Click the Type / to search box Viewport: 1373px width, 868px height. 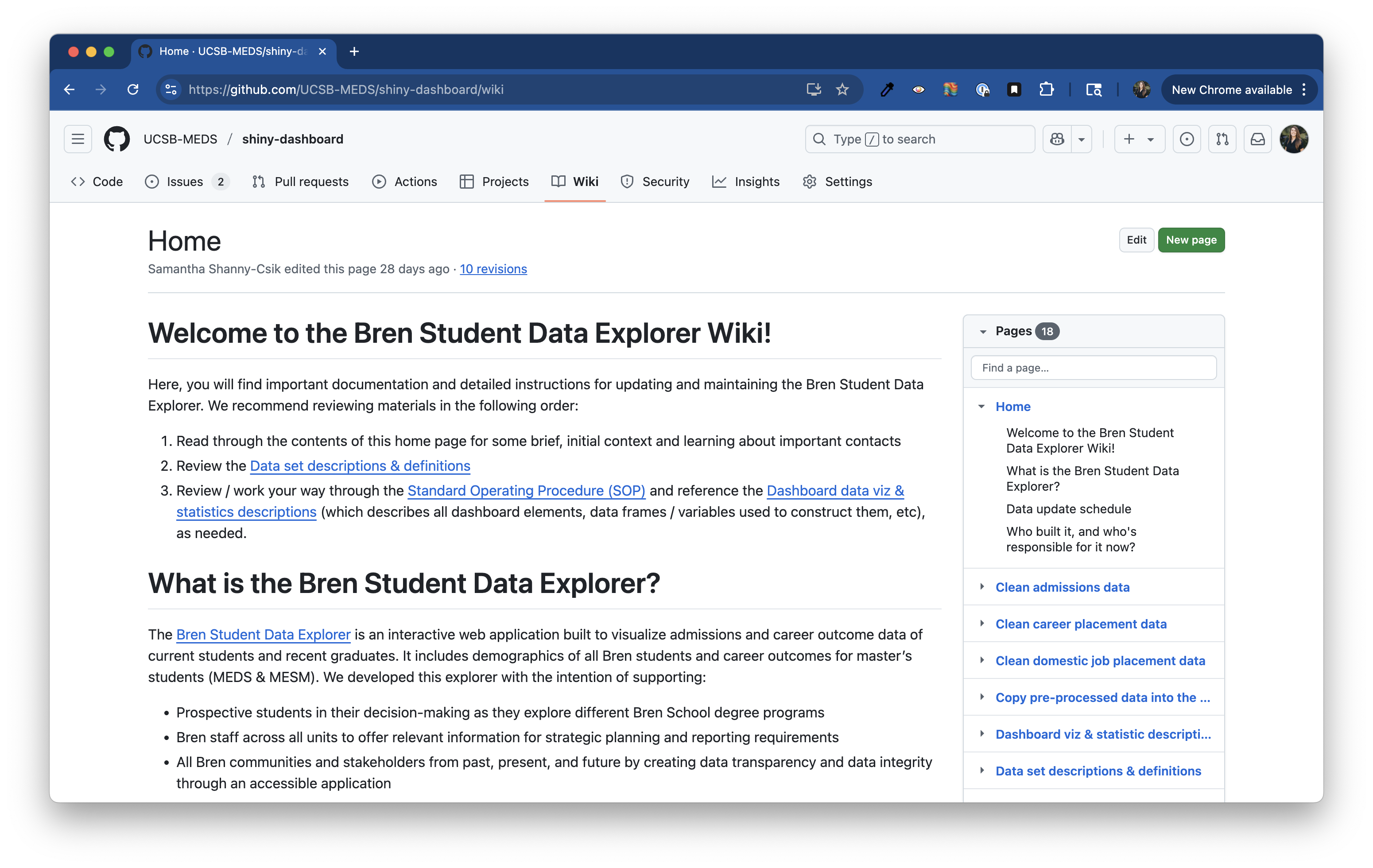920,139
